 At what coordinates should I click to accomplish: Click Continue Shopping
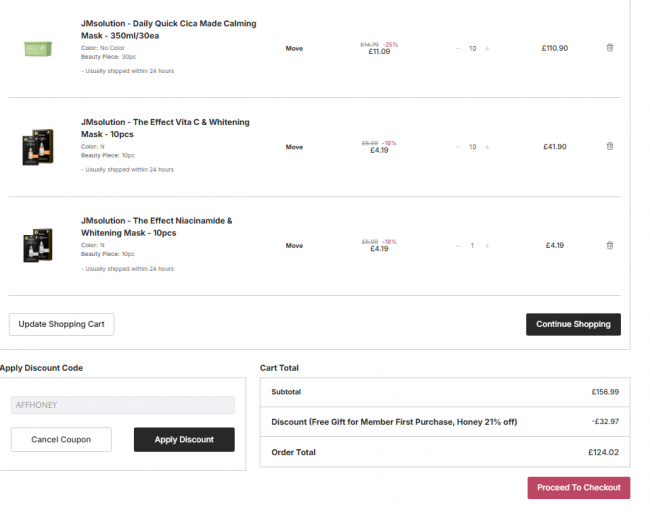[x=573, y=324]
